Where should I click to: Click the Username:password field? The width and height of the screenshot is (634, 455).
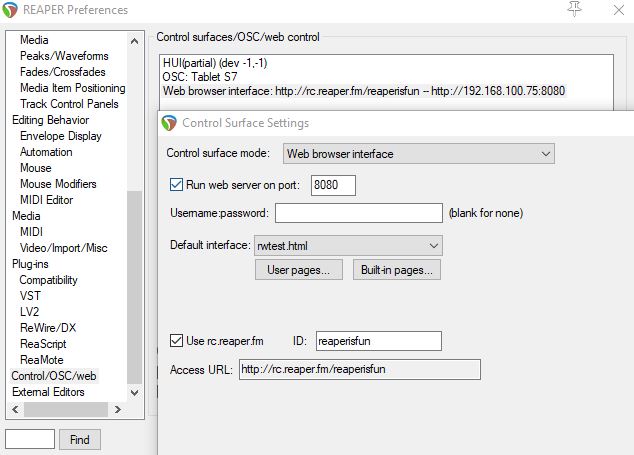(359, 213)
